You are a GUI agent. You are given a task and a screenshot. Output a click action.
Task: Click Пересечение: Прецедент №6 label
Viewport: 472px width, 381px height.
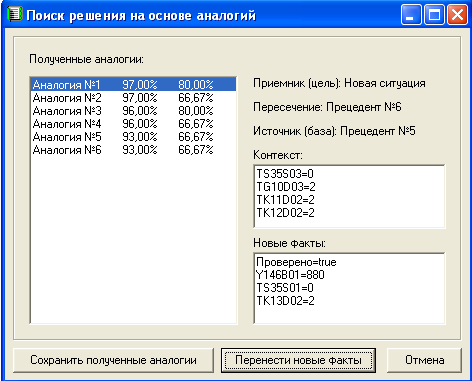(327, 107)
